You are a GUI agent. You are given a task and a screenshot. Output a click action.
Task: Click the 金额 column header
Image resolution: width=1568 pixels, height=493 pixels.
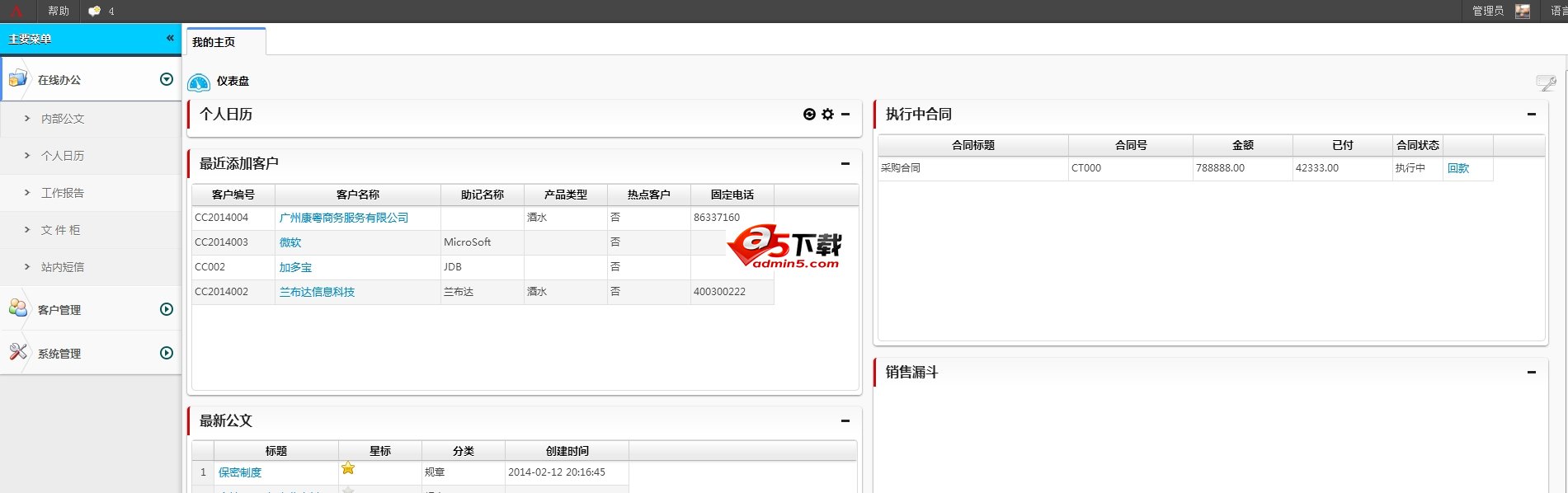point(1243,145)
